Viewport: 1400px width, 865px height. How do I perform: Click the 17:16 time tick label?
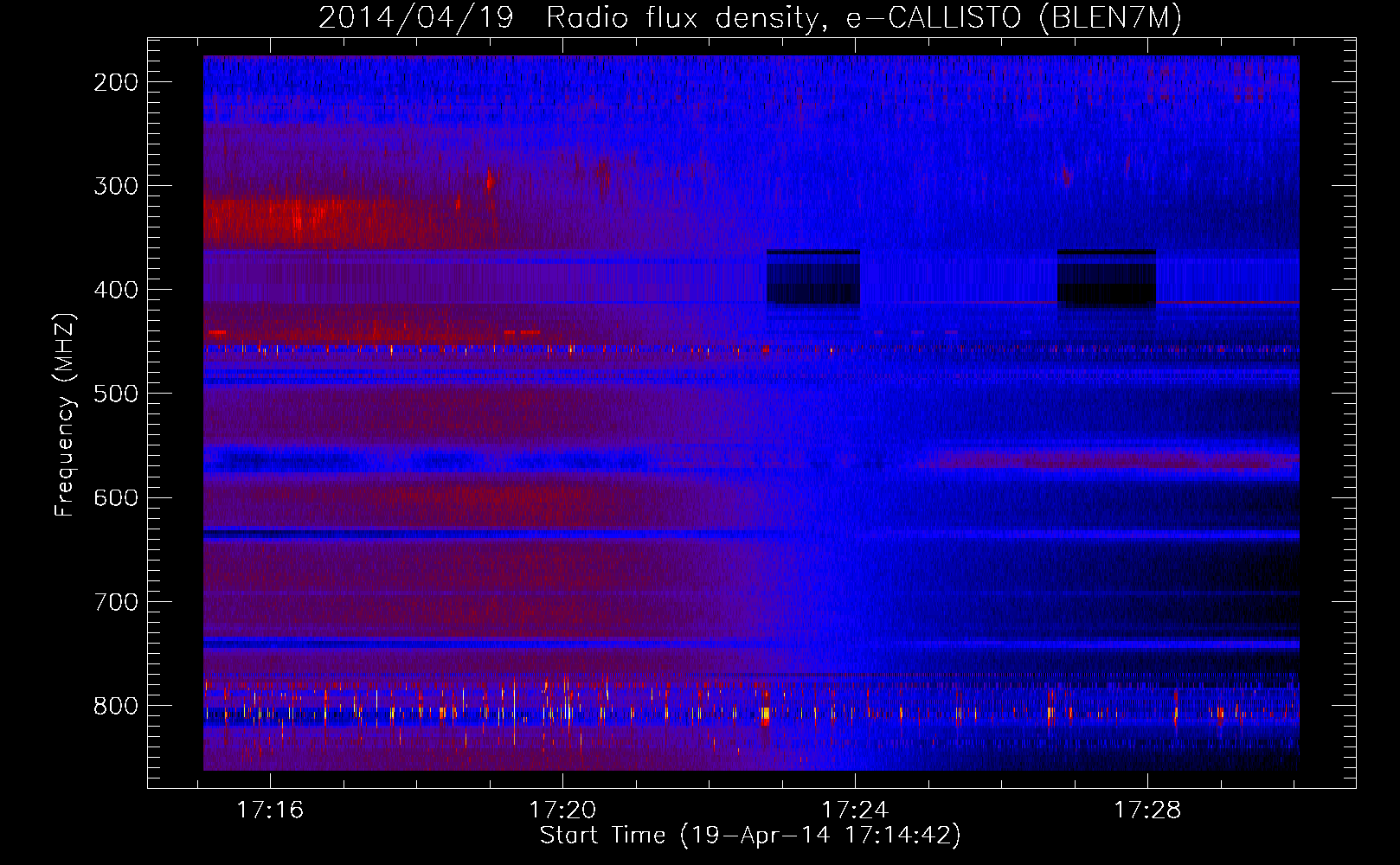[x=270, y=810]
